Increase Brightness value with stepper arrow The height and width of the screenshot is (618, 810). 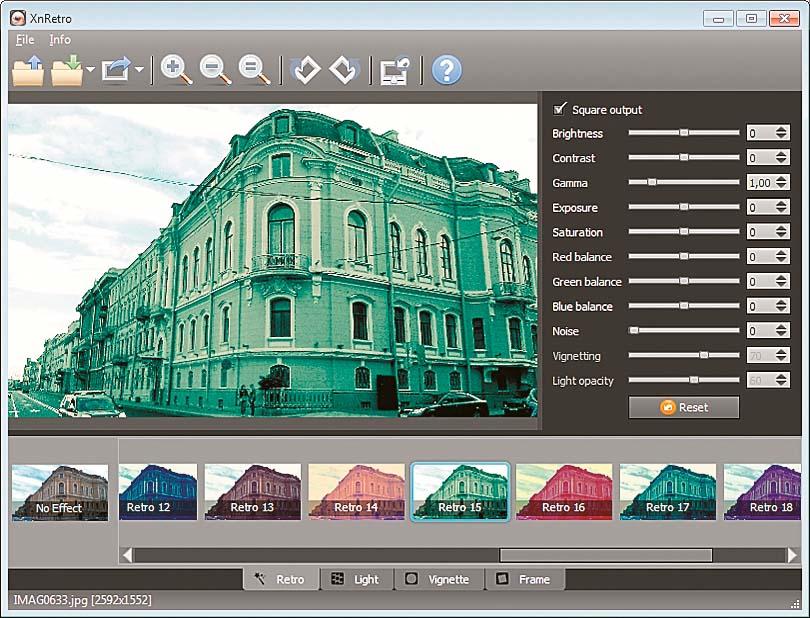tap(781, 129)
